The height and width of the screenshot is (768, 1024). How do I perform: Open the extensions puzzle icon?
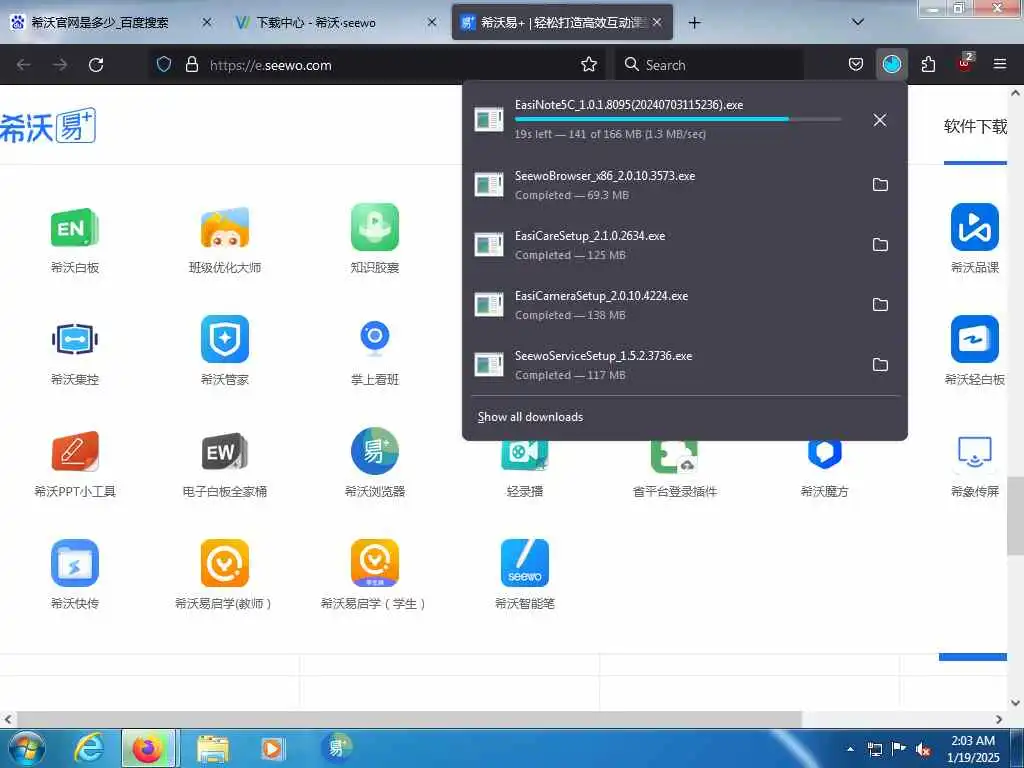tap(928, 64)
